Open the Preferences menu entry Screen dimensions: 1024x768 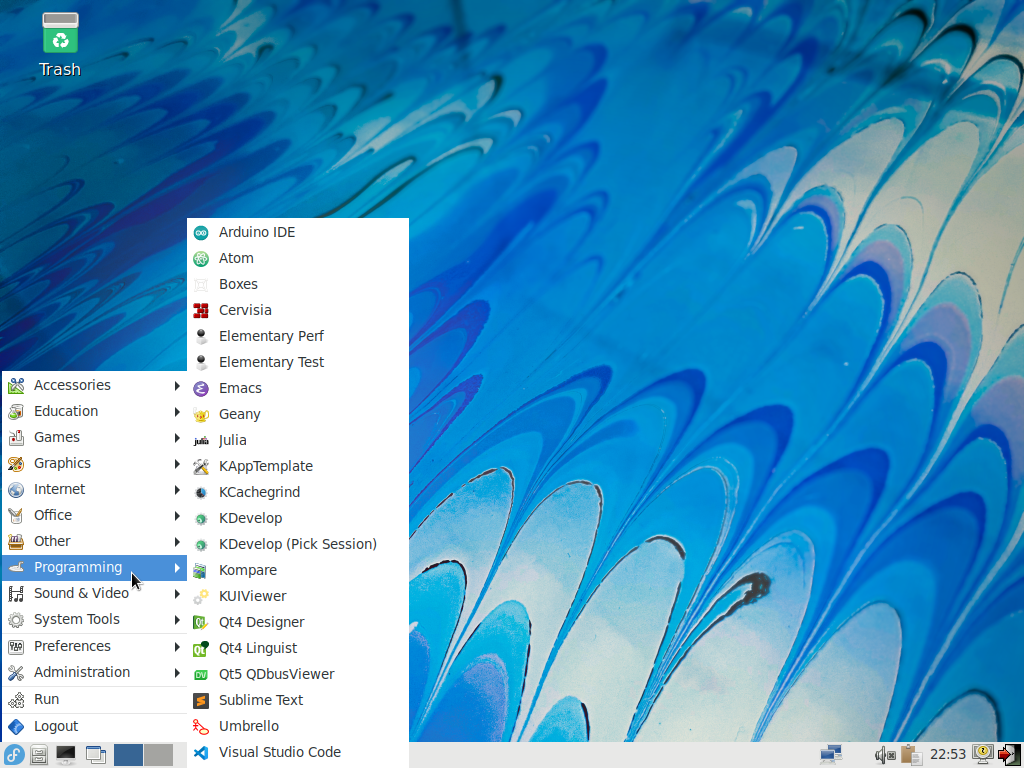(x=95, y=647)
